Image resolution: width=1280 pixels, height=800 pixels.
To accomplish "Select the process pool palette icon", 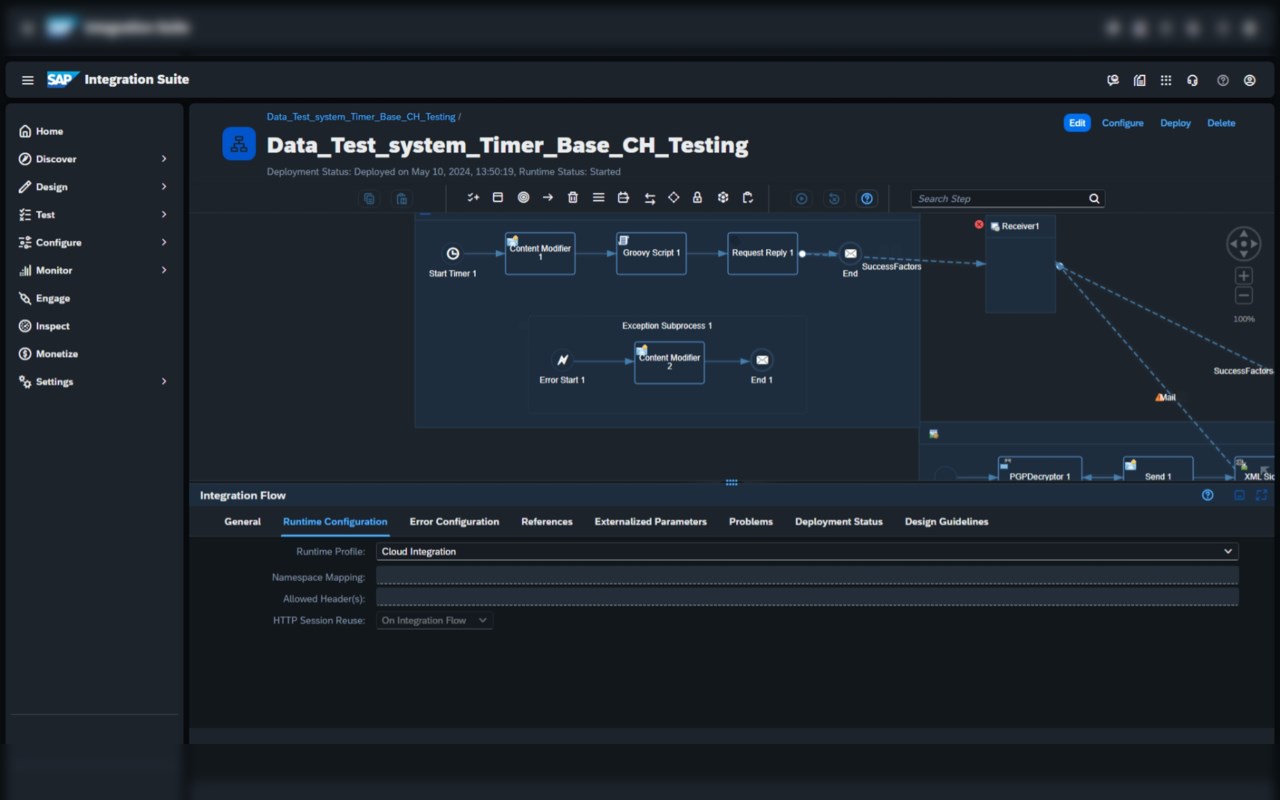I will 498,198.
